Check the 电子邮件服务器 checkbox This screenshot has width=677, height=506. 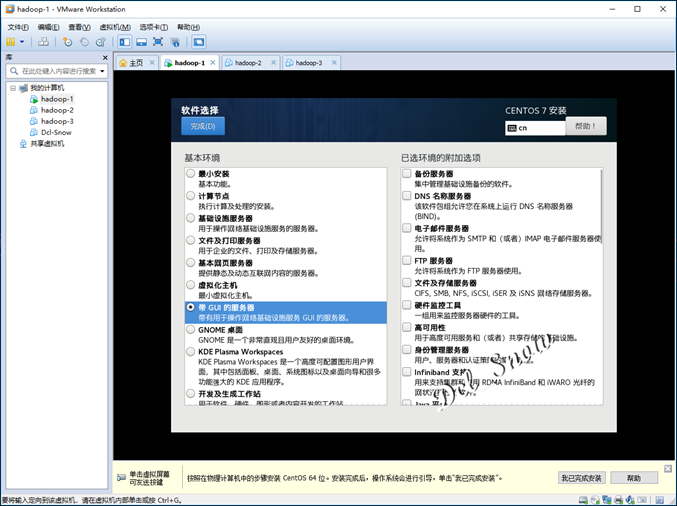(x=407, y=228)
